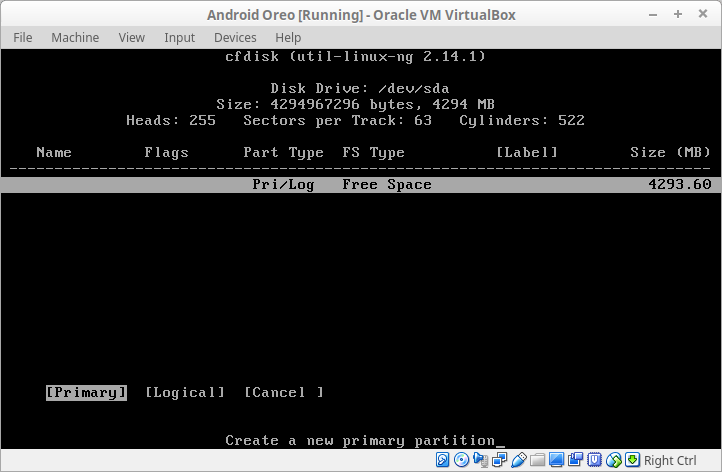Click the FS Type column header
722x472 pixels.
pyautogui.click(x=373, y=152)
